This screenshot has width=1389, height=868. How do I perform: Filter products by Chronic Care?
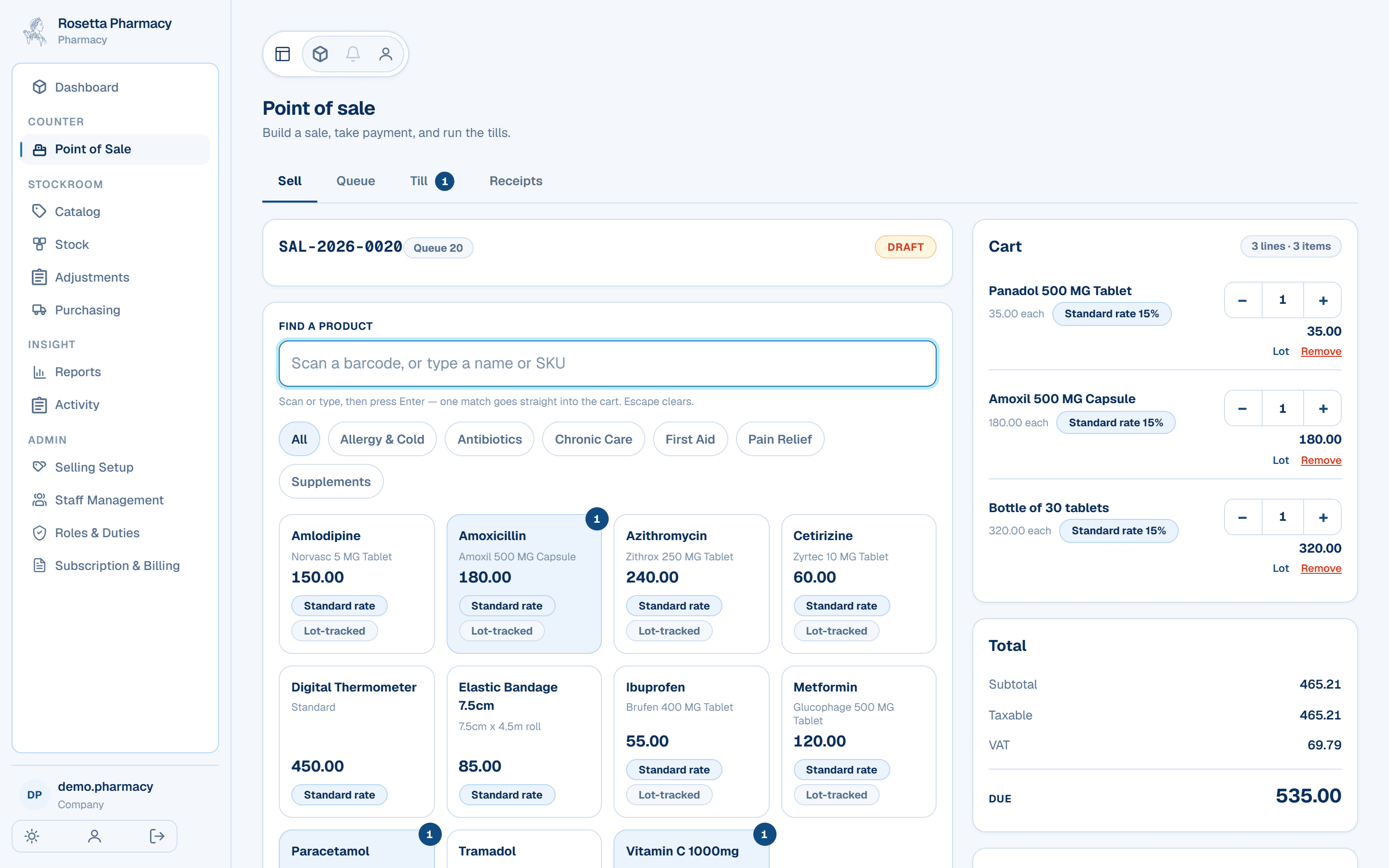point(594,439)
